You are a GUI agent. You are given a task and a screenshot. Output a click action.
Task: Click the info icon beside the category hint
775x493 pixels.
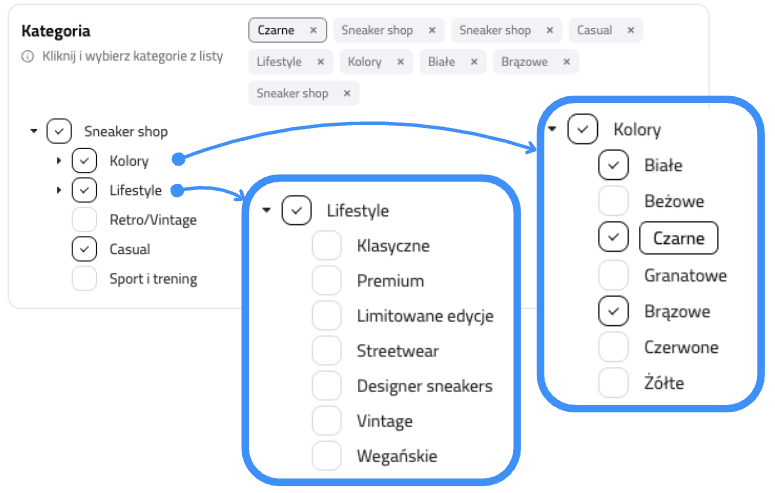click(x=28, y=57)
